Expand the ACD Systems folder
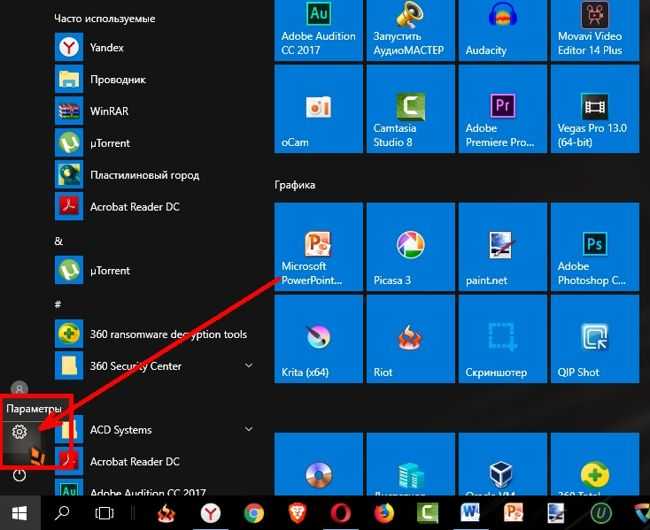Image resolution: width=650 pixels, height=530 pixels. click(155, 430)
